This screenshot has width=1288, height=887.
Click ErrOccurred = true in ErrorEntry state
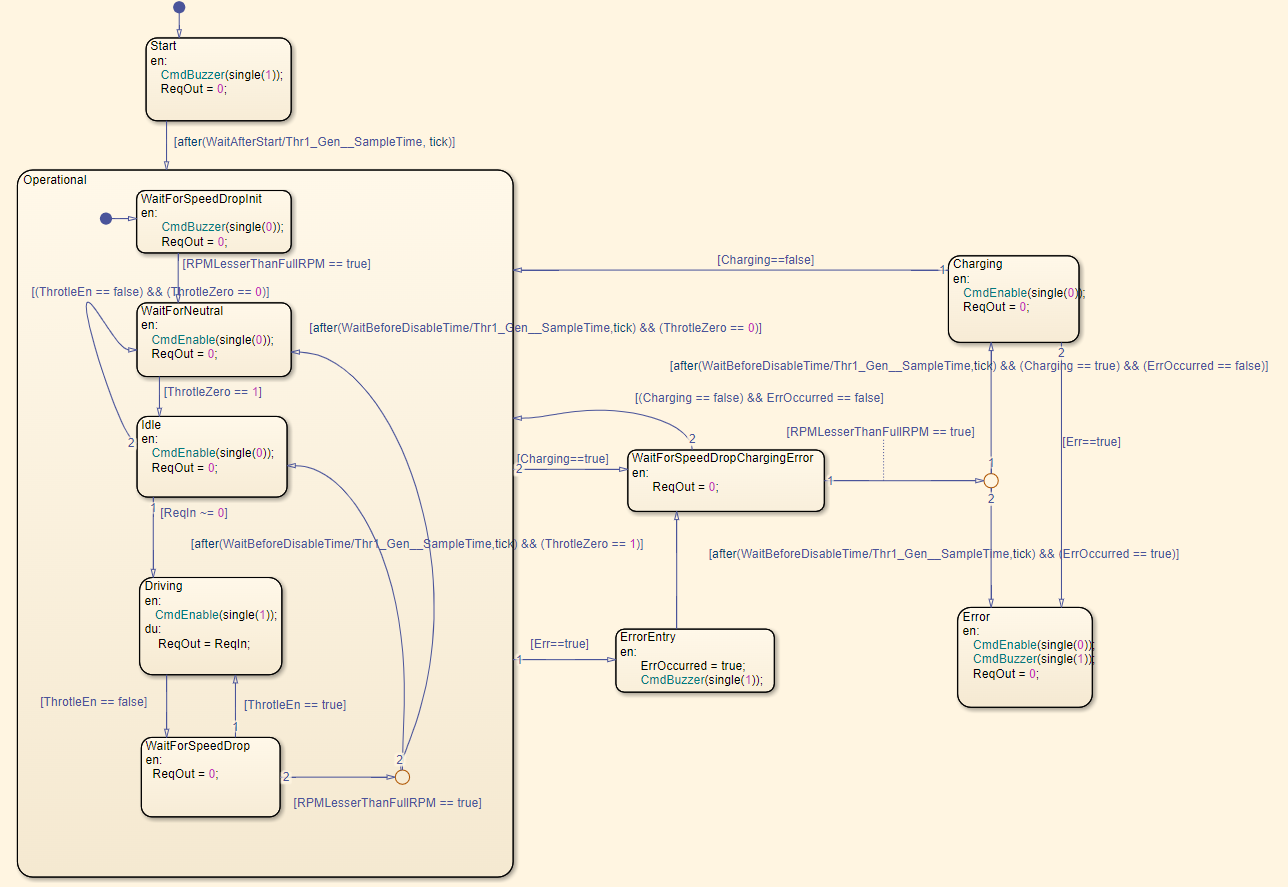(693, 665)
